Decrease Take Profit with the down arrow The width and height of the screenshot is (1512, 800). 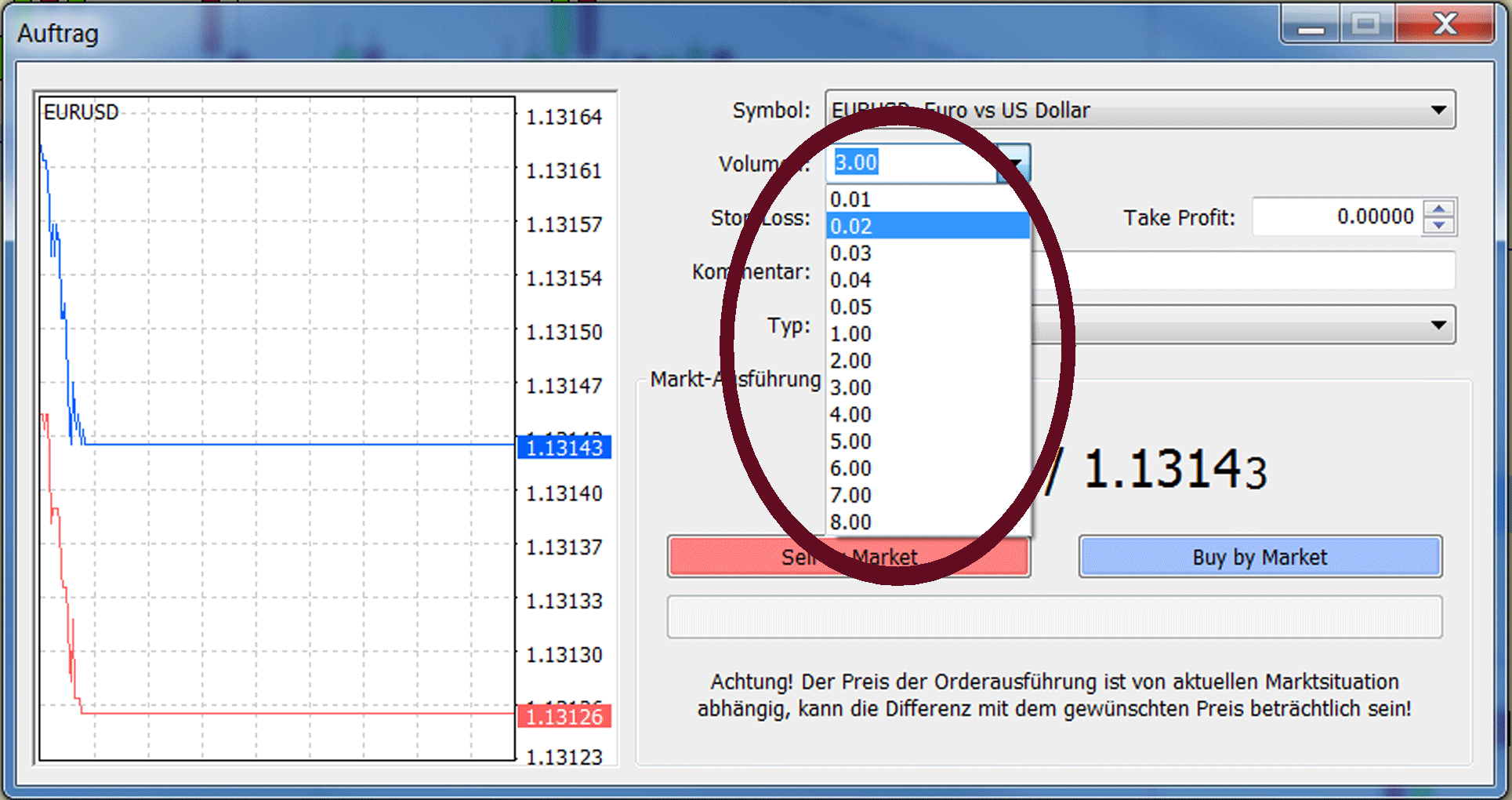[1438, 226]
